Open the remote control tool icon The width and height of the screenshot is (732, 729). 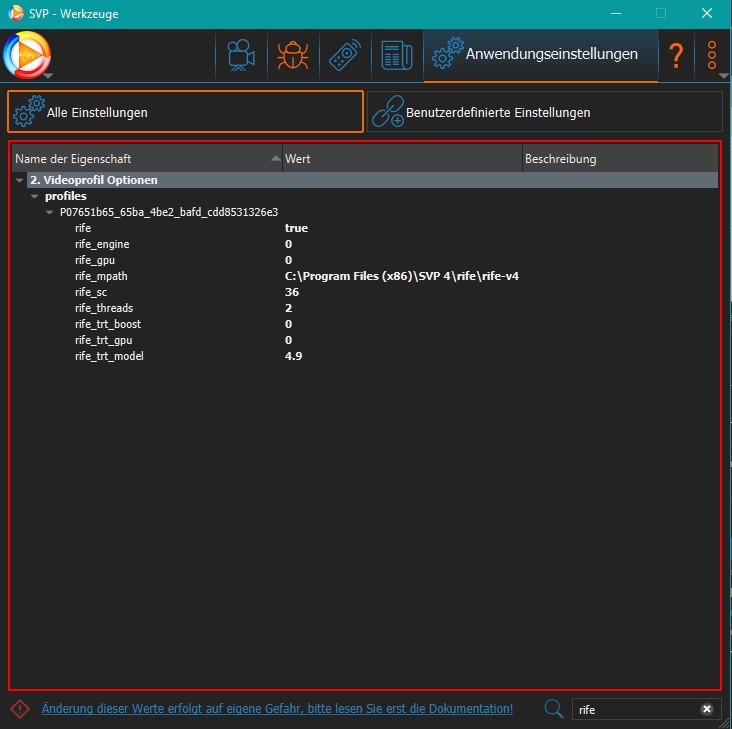[345, 55]
